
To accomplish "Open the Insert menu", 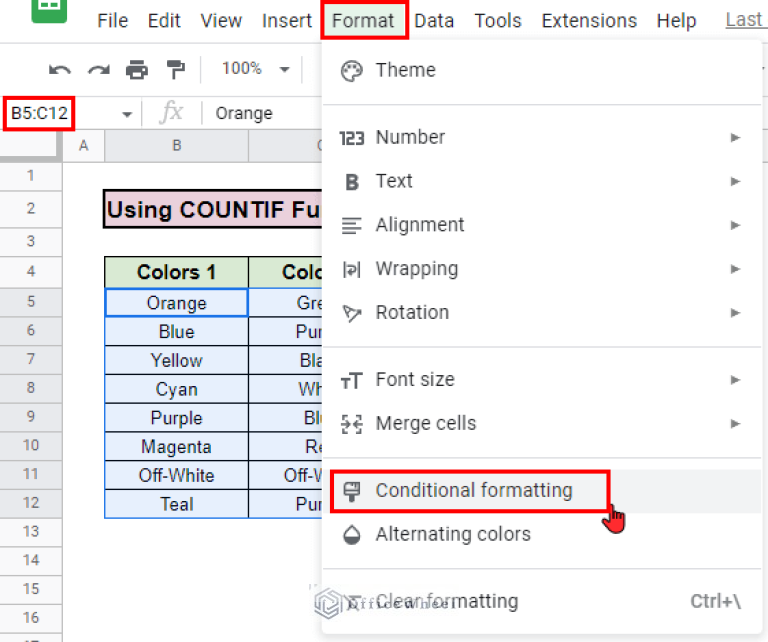I will [x=287, y=21].
